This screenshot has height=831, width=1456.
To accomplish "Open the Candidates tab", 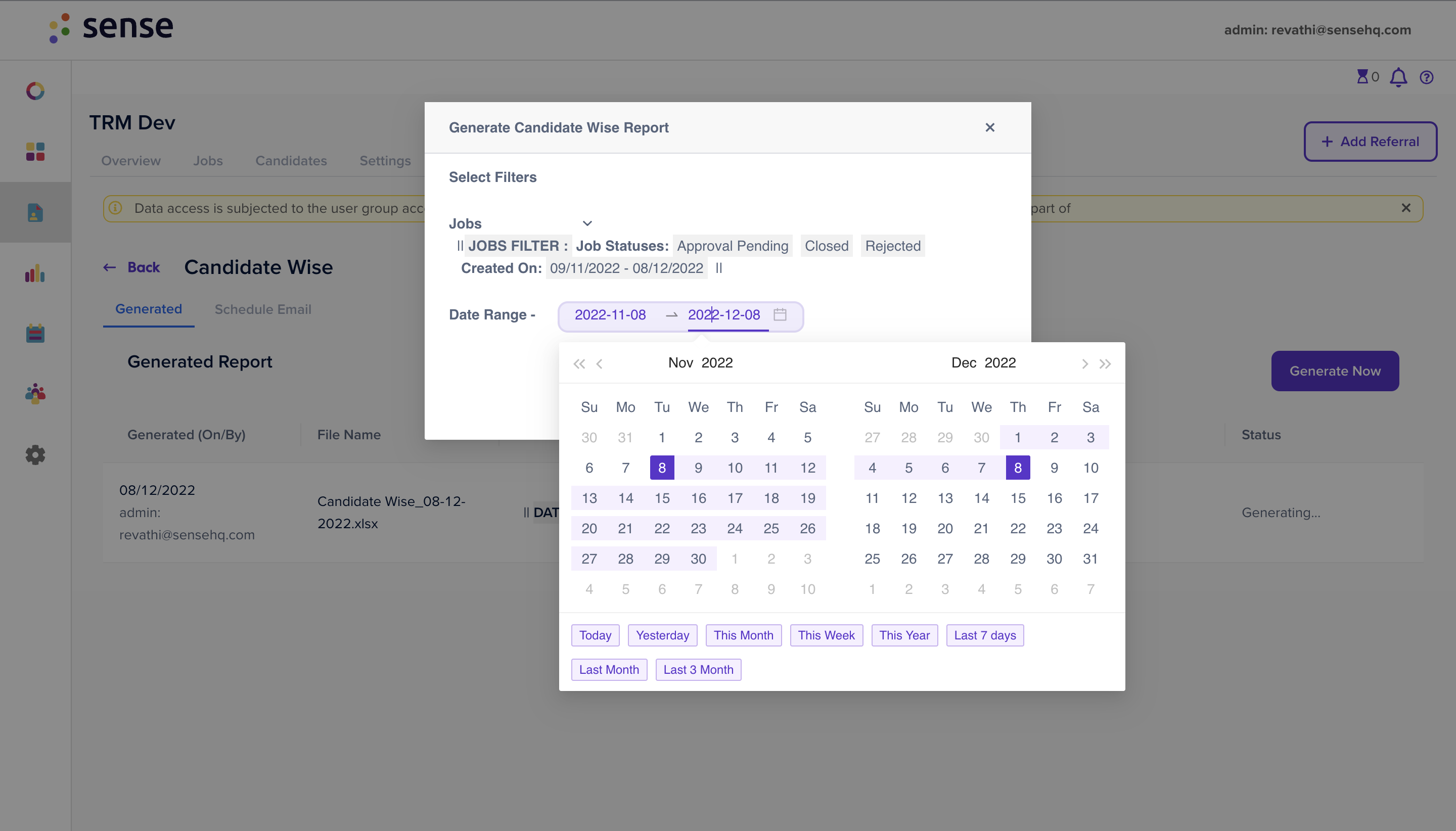I will pos(291,161).
